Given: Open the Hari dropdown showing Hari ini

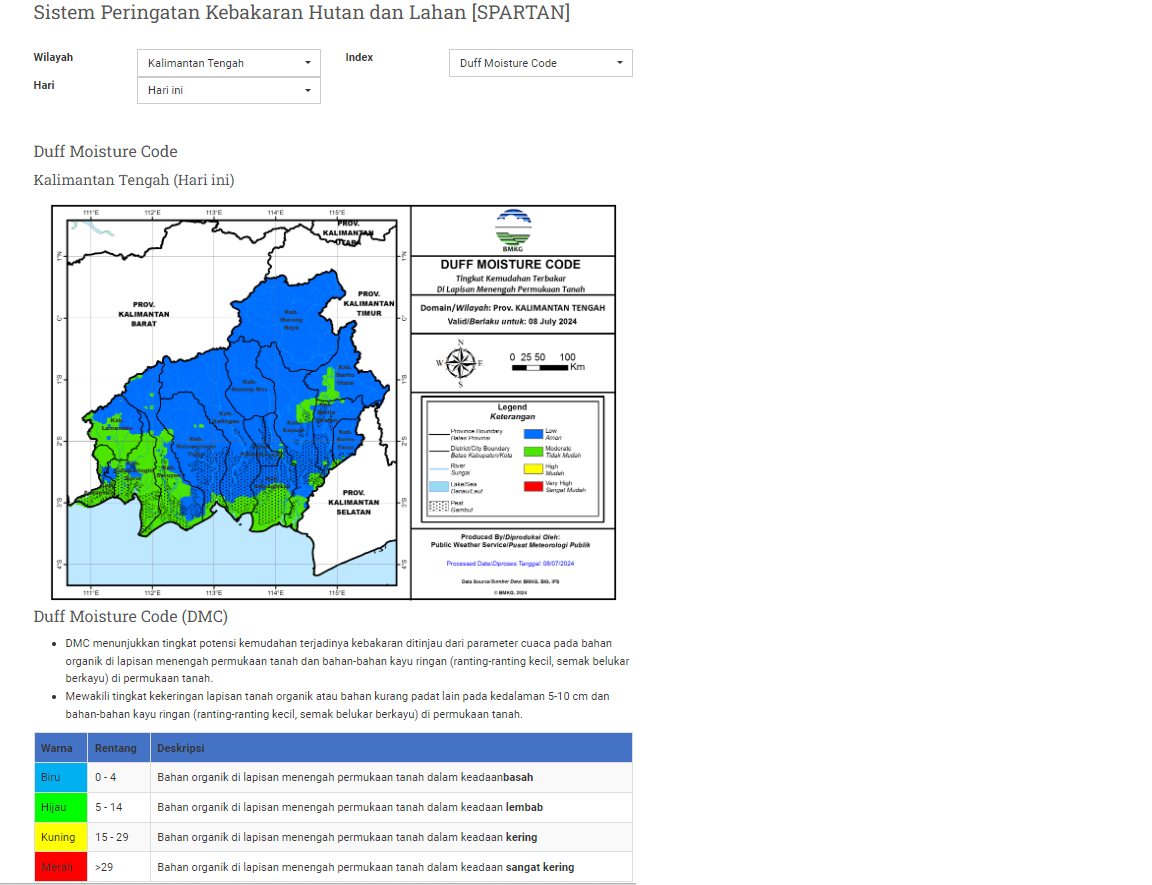Looking at the screenshot, I should (x=228, y=90).
